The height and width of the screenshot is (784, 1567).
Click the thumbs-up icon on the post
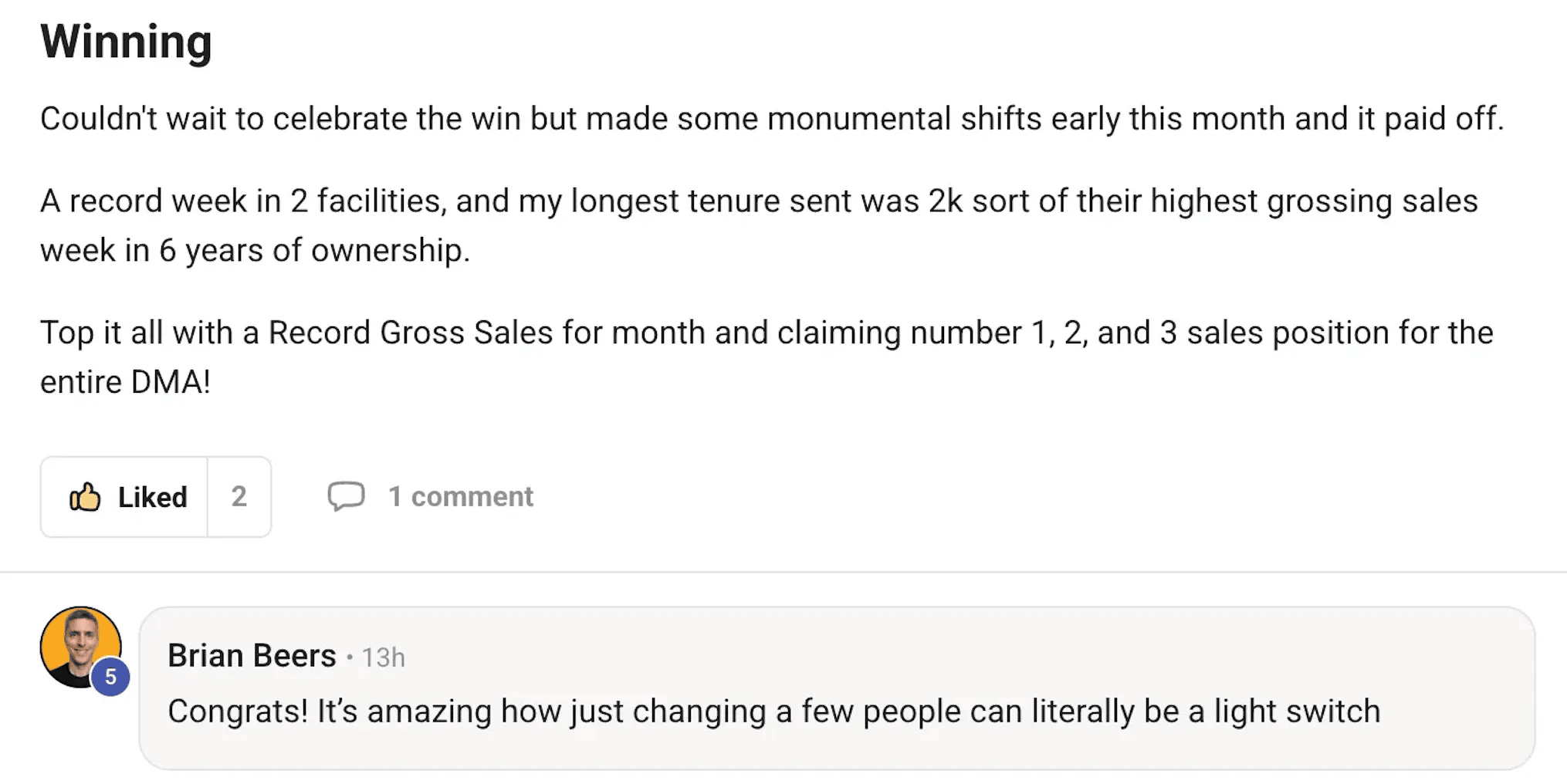tap(85, 497)
